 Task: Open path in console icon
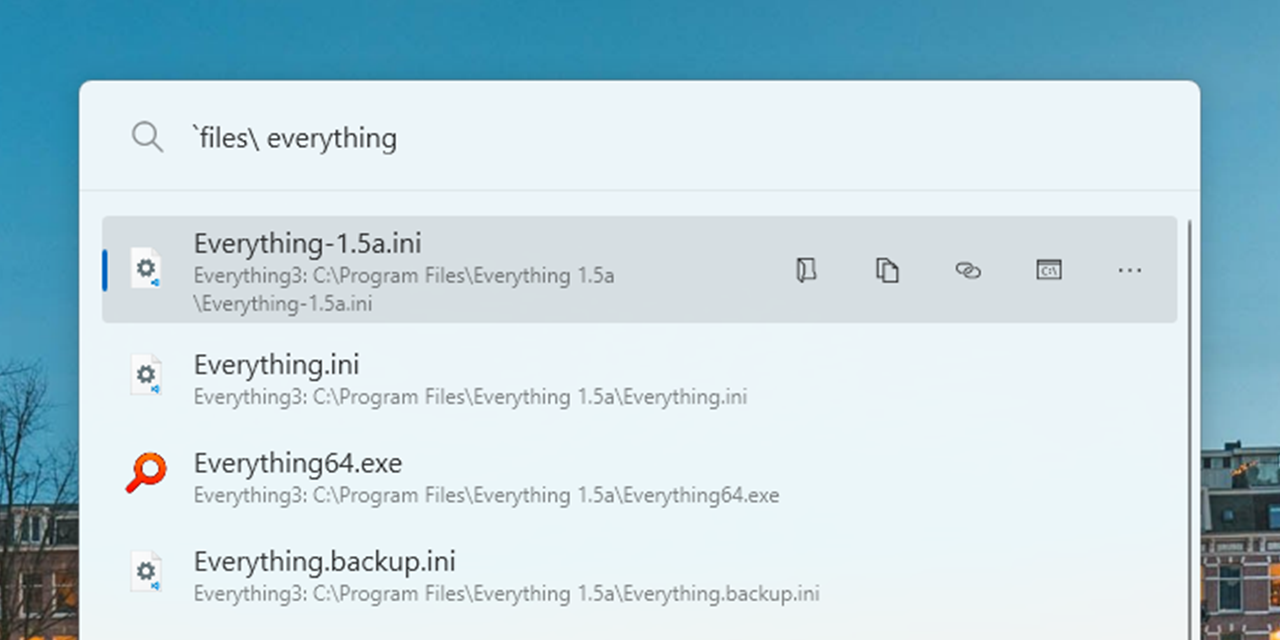[1049, 270]
